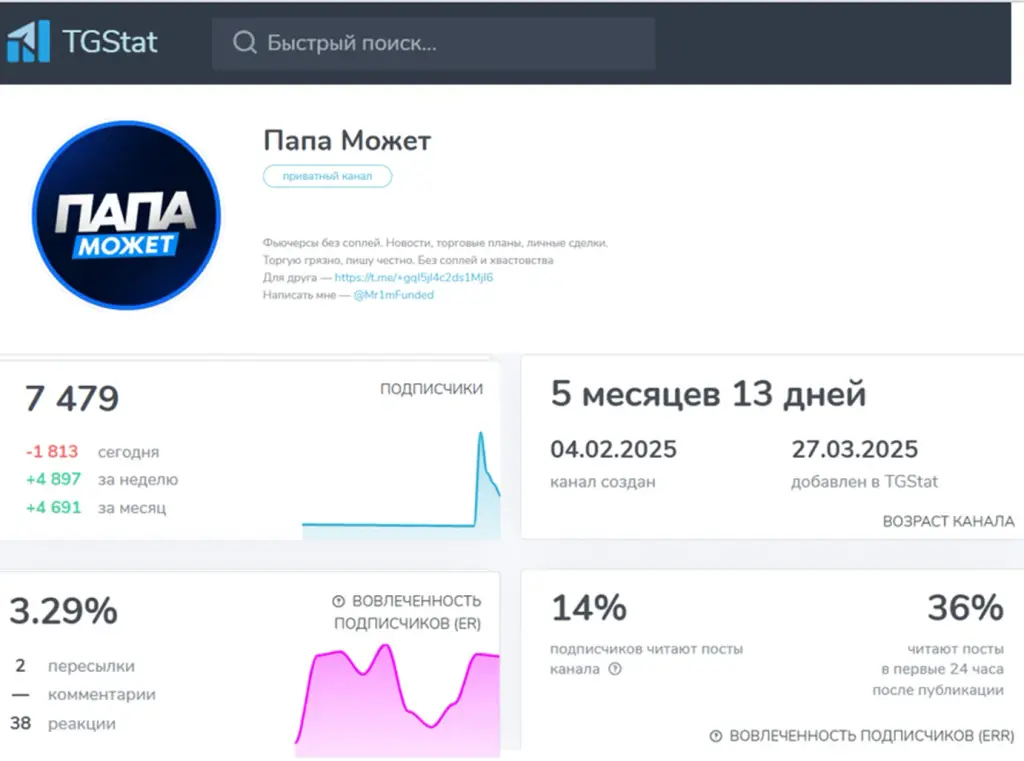Viewport: 1024px width, 761px height.
Task: Click the ВОЗРАСТ КАНАЛА label
Action: pos(948,521)
